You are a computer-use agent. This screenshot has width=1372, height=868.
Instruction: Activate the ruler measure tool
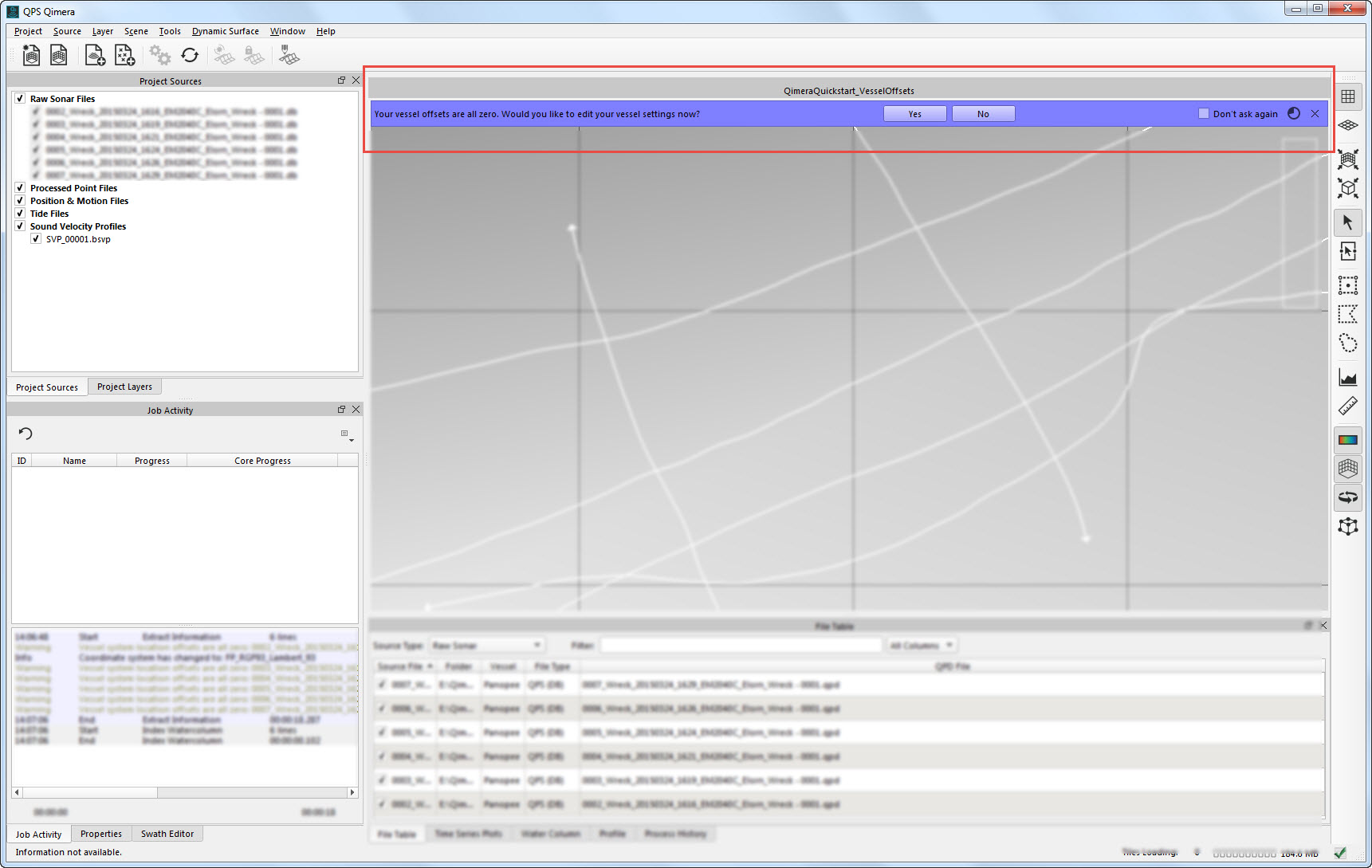coord(1347,407)
